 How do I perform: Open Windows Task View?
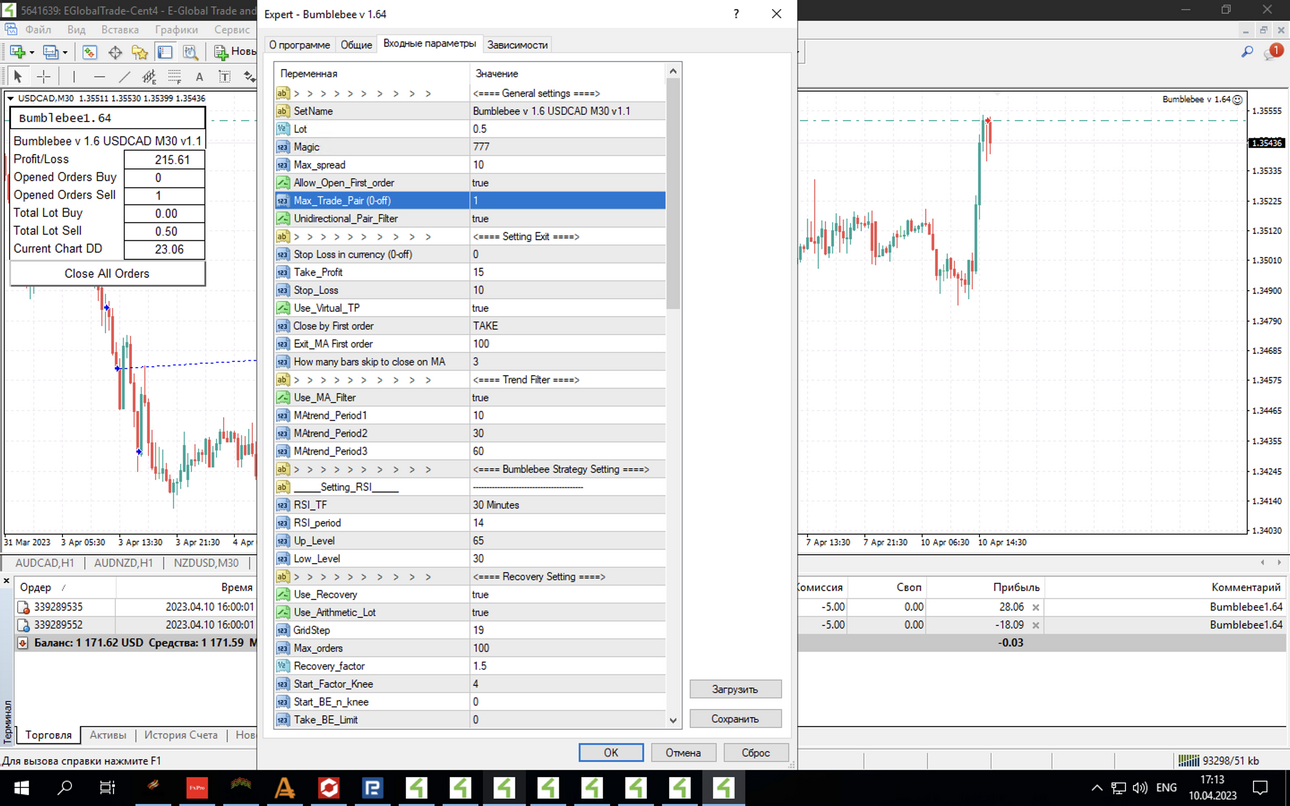point(108,788)
